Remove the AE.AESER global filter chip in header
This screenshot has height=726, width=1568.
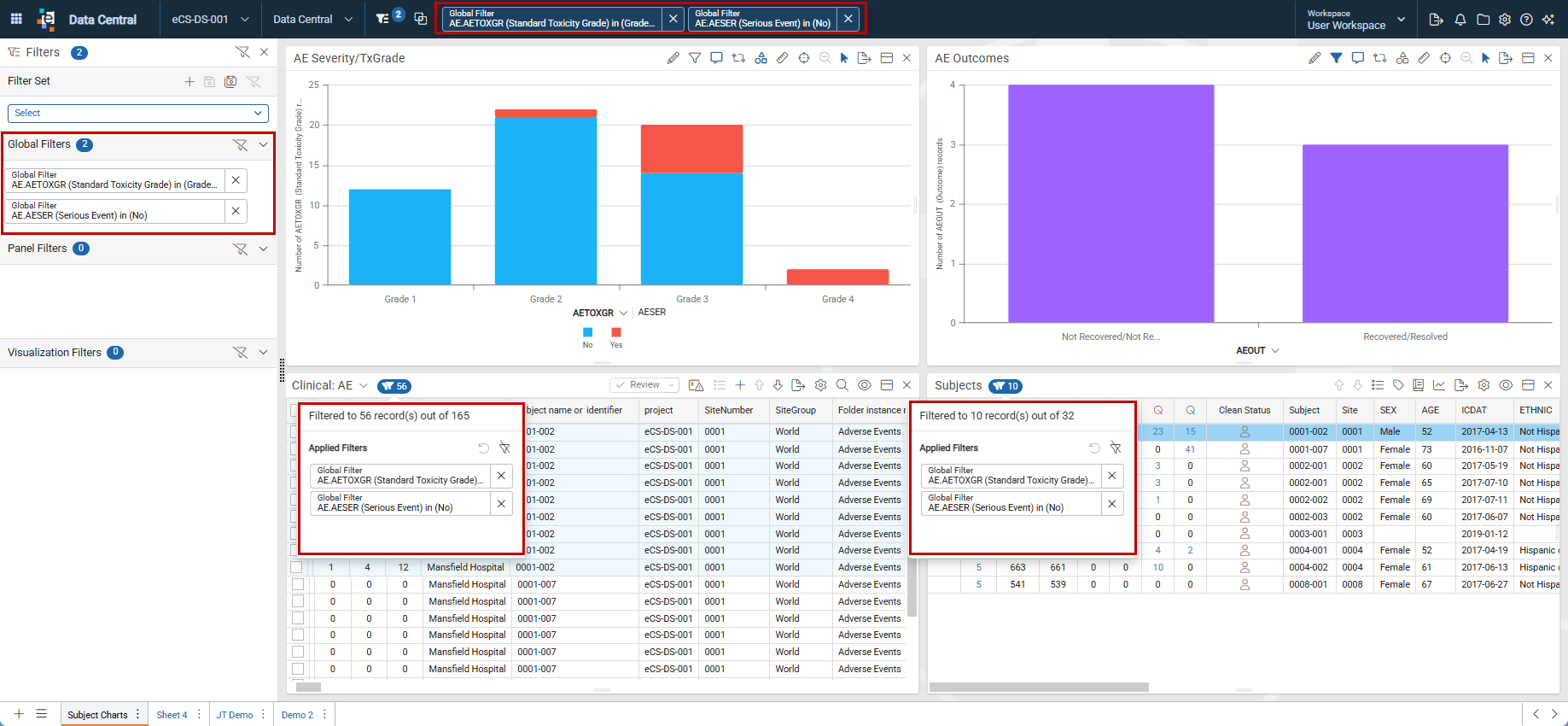click(848, 18)
